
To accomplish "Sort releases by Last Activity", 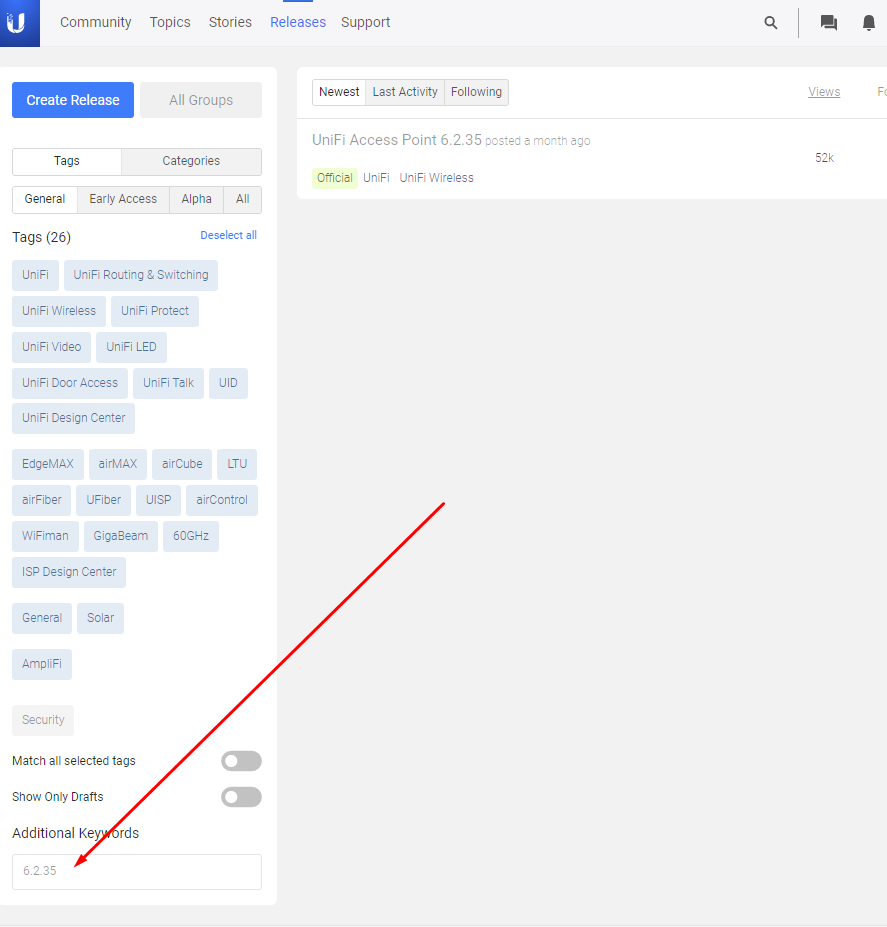I will point(405,92).
